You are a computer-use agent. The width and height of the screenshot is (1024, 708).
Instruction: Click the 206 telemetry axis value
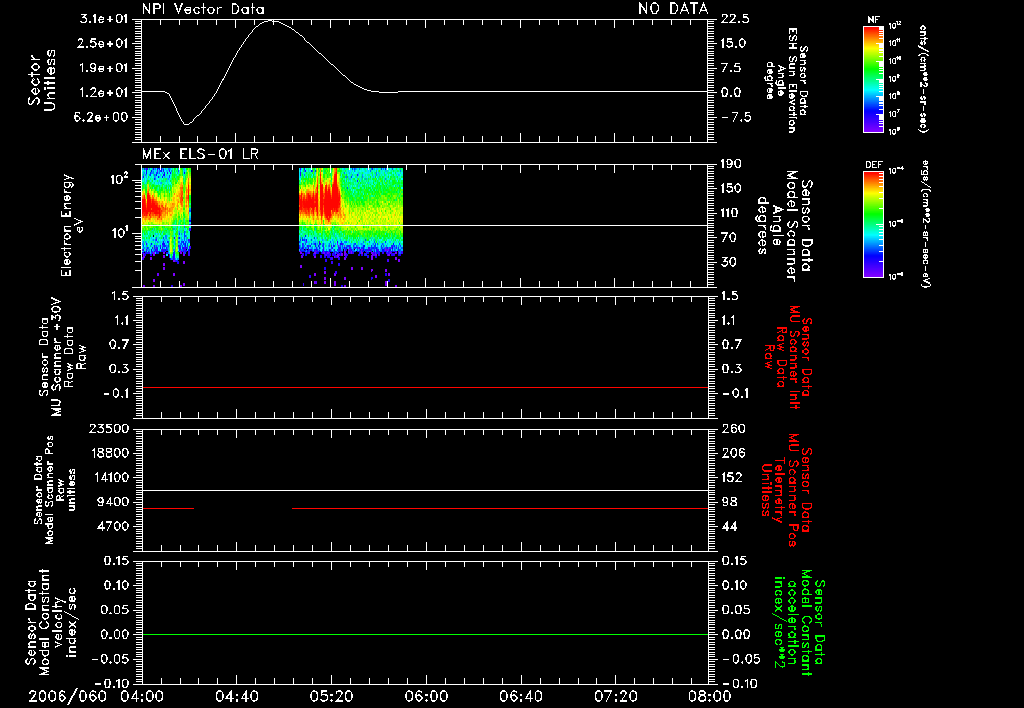pos(733,453)
